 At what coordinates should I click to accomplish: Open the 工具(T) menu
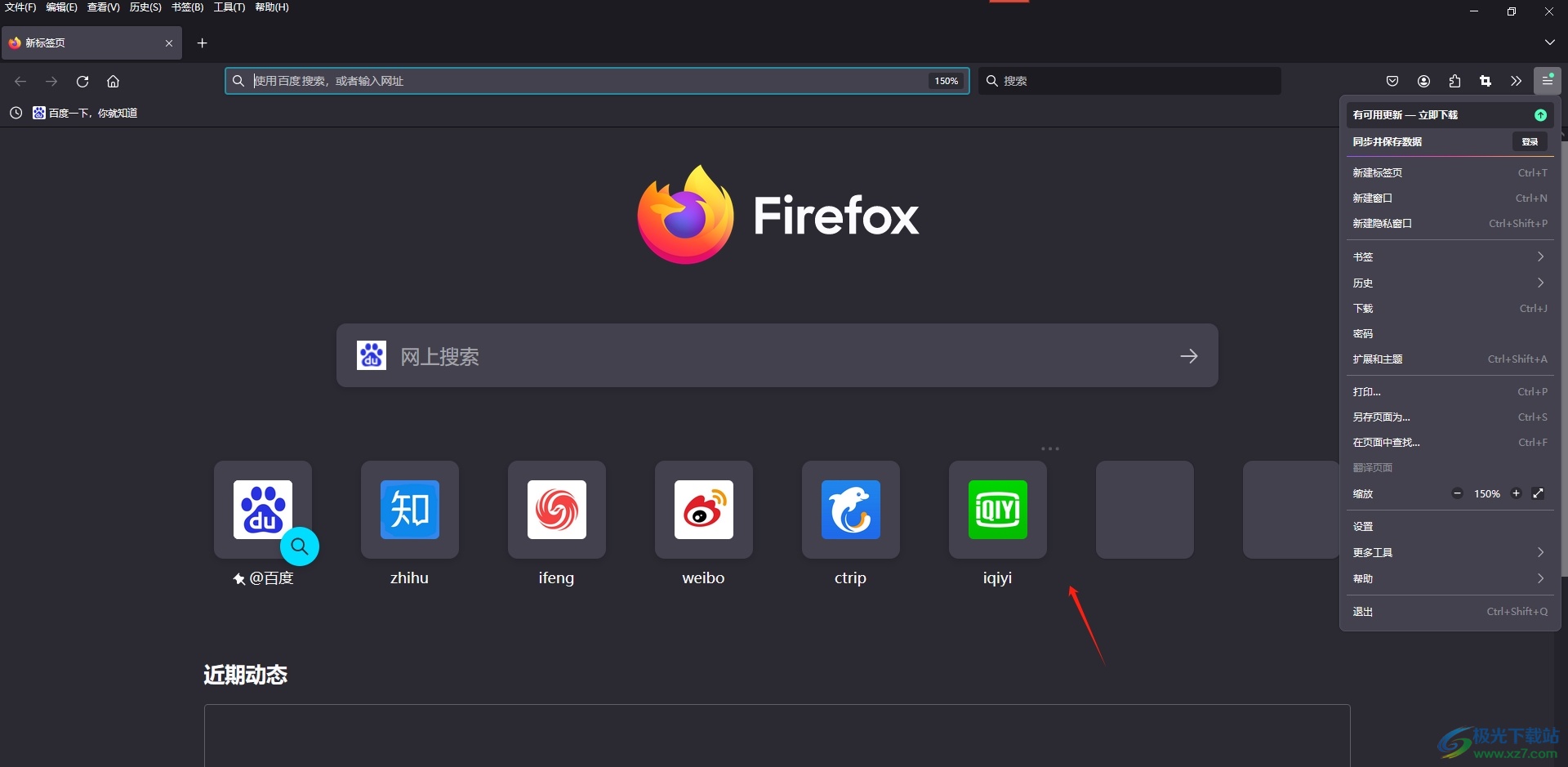229,7
